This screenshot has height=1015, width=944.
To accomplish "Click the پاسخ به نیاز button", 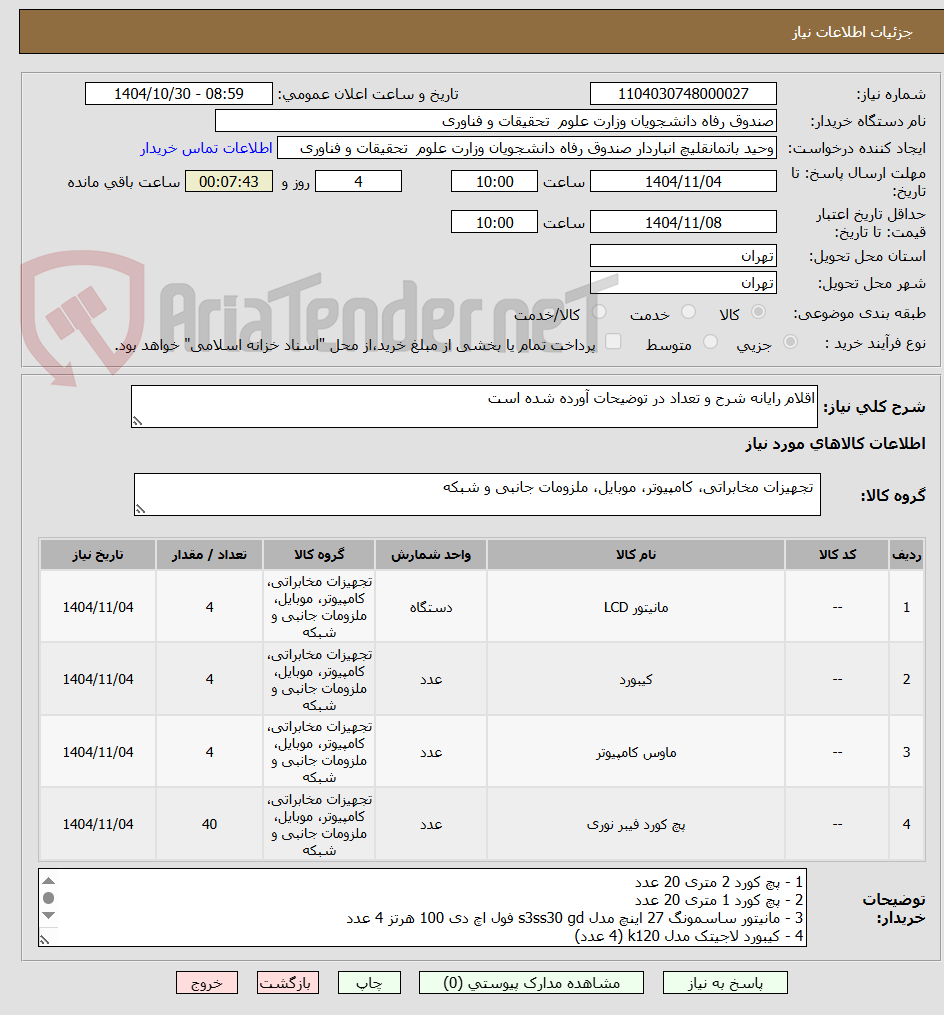I will 725,983.
